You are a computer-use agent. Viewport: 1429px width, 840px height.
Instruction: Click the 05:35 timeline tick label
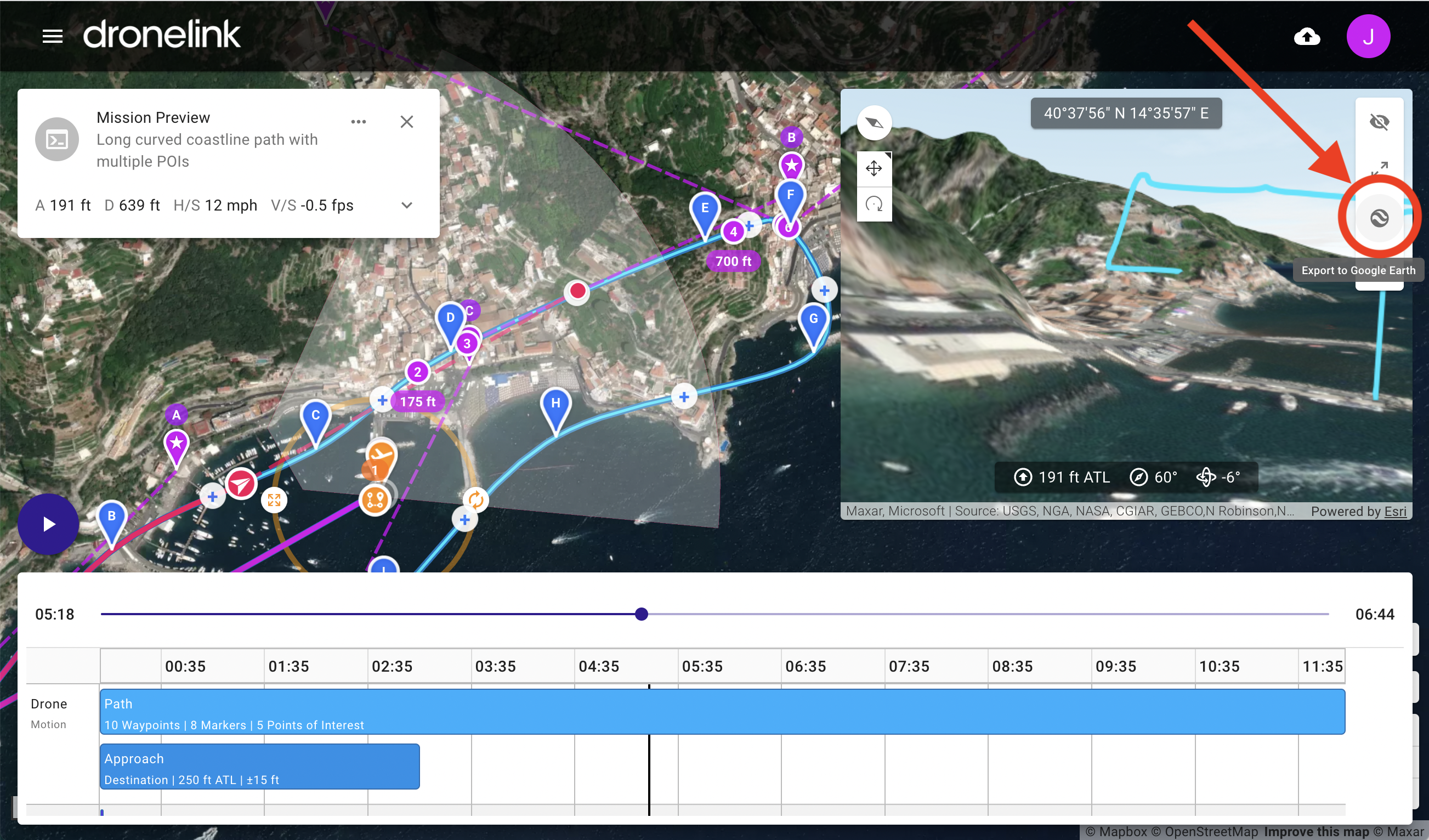(702, 666)
